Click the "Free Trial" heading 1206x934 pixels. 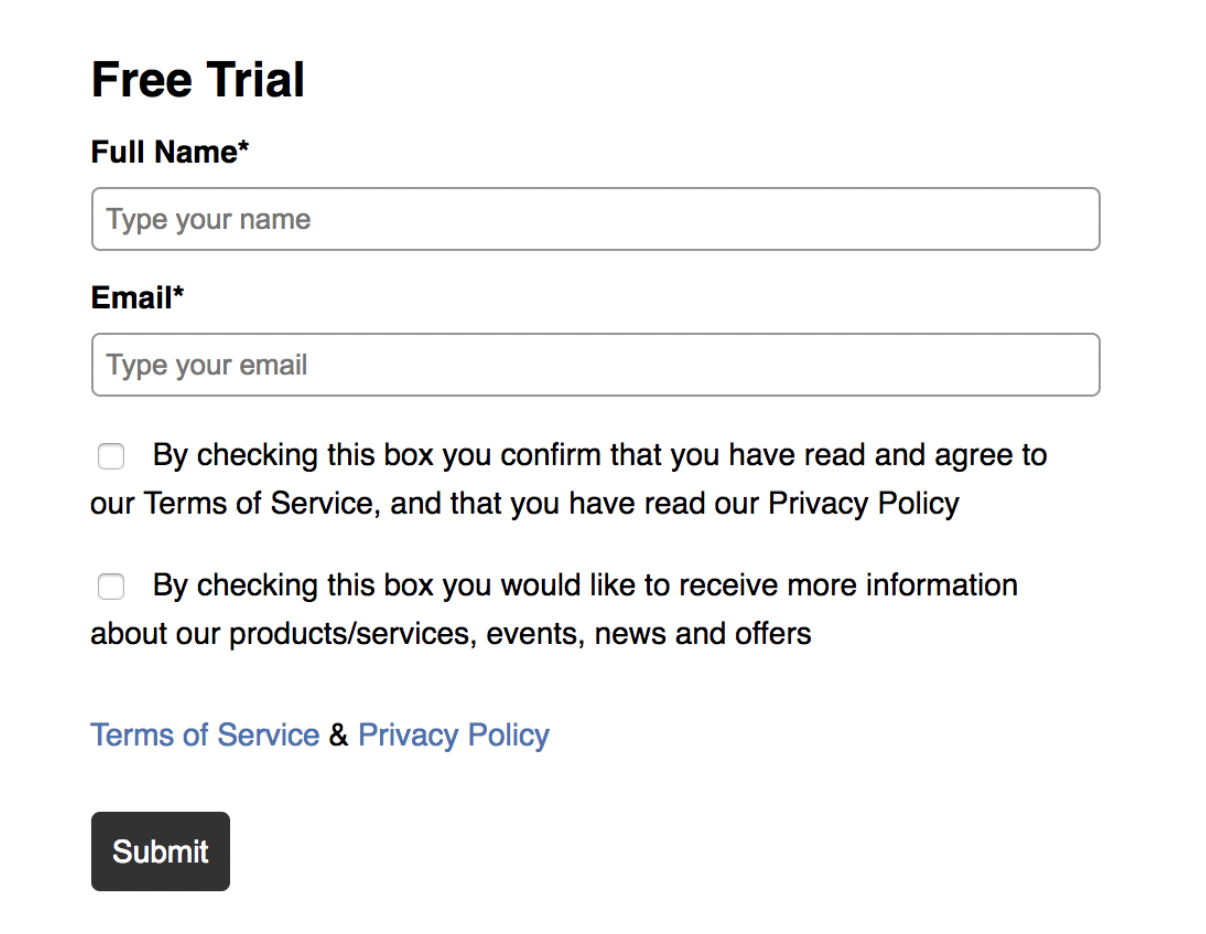click(198, 80)
